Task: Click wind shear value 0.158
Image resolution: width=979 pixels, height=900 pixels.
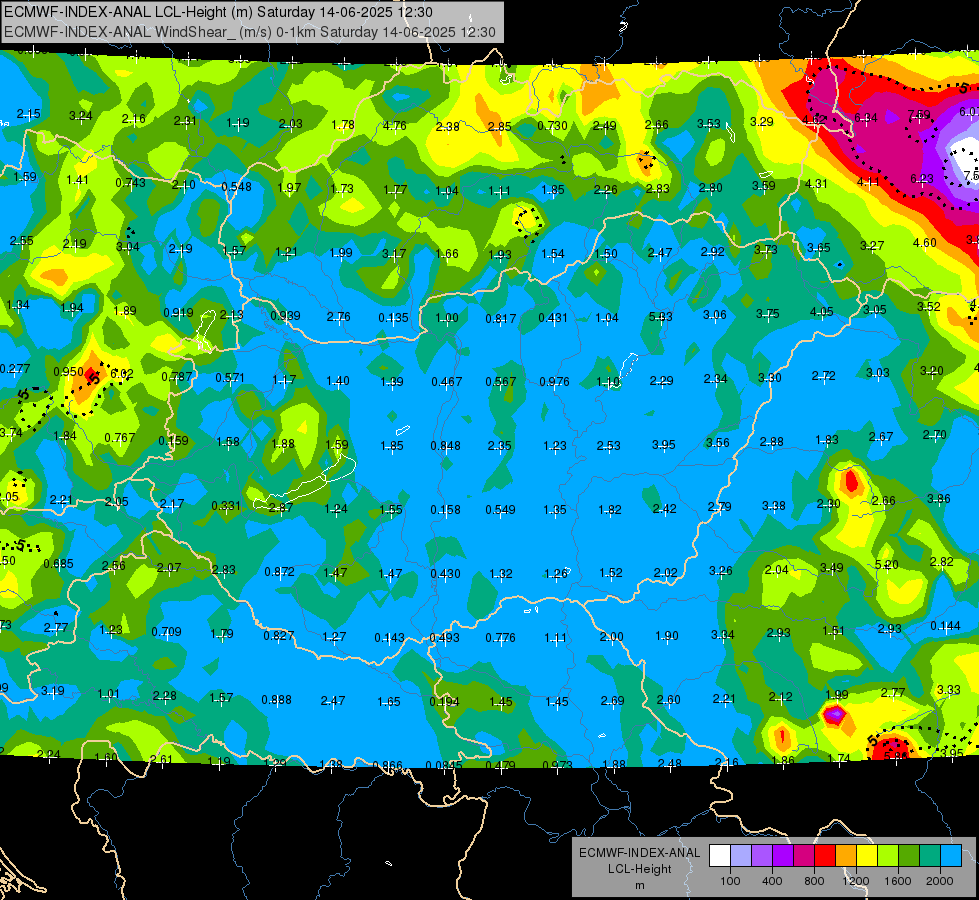Action: (x=446, y=510)
